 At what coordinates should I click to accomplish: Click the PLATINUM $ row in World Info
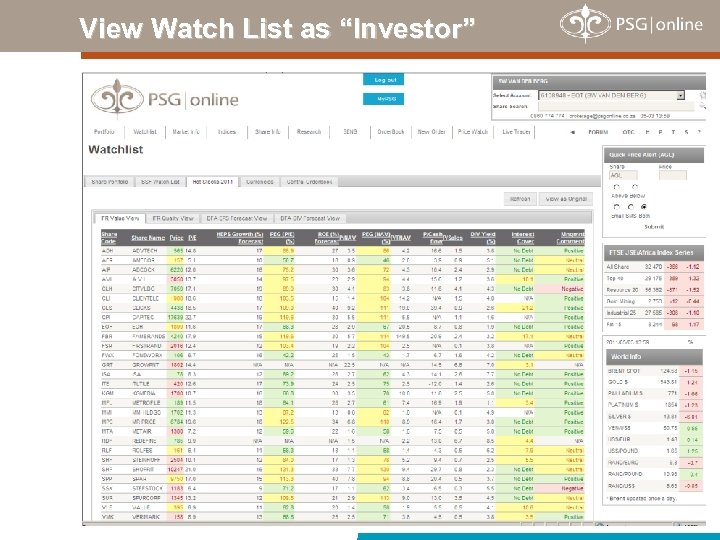click(653, 405)
